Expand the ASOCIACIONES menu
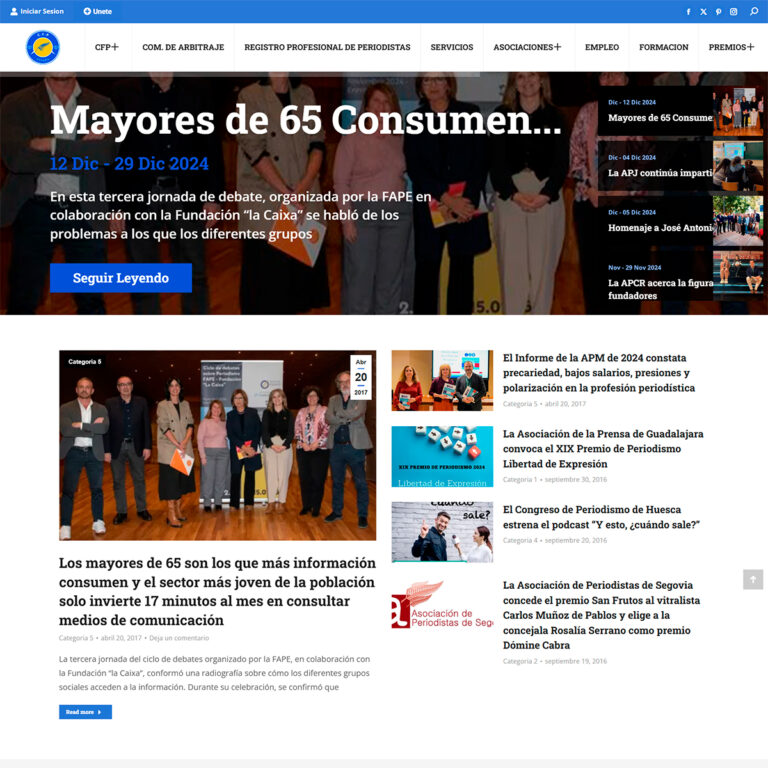Screen dimensions: 768x768 [527, 47]
